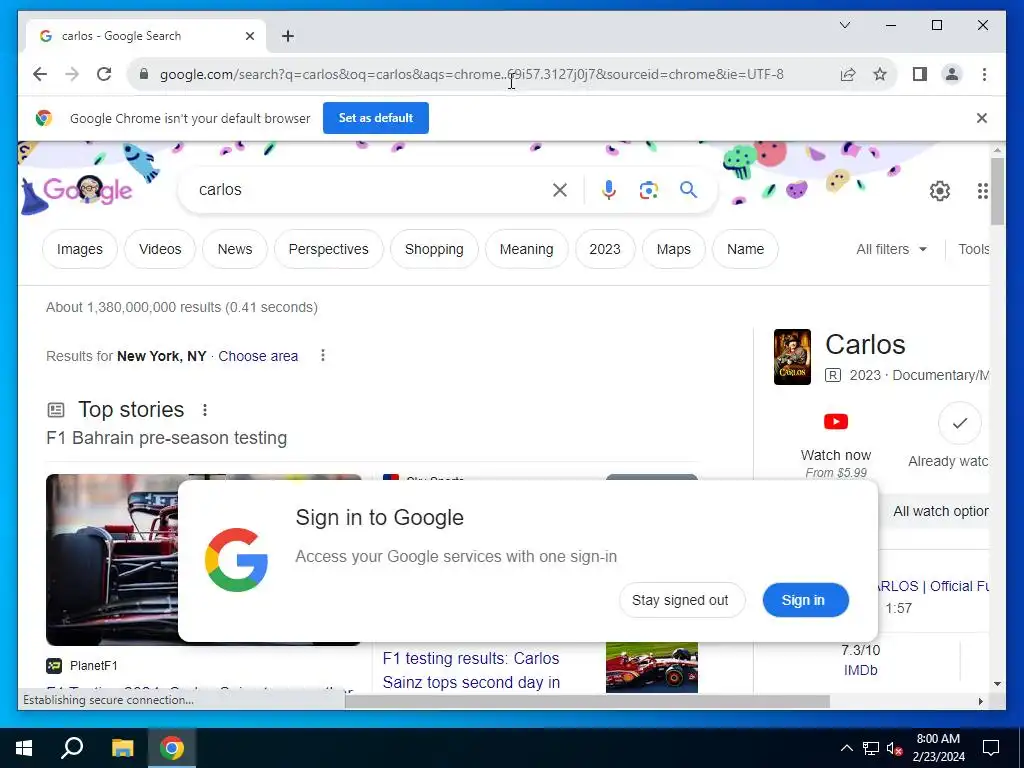Open the Windows Start menu
The height and width of the screenshot is (768, 1024).
click(x=24, y=748)
